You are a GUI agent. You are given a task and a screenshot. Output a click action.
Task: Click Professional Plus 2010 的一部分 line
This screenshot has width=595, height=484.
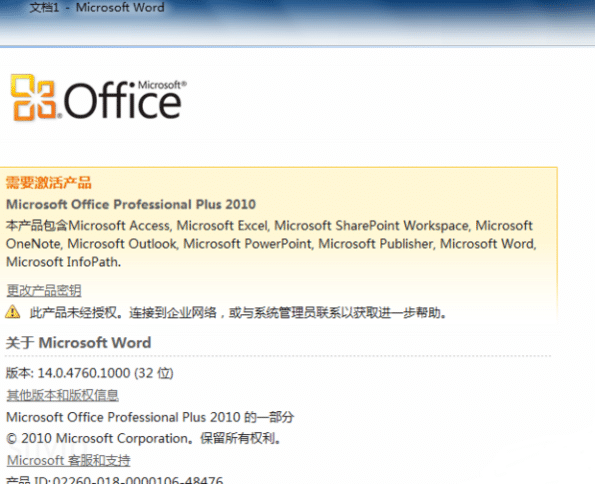[150, 417]
